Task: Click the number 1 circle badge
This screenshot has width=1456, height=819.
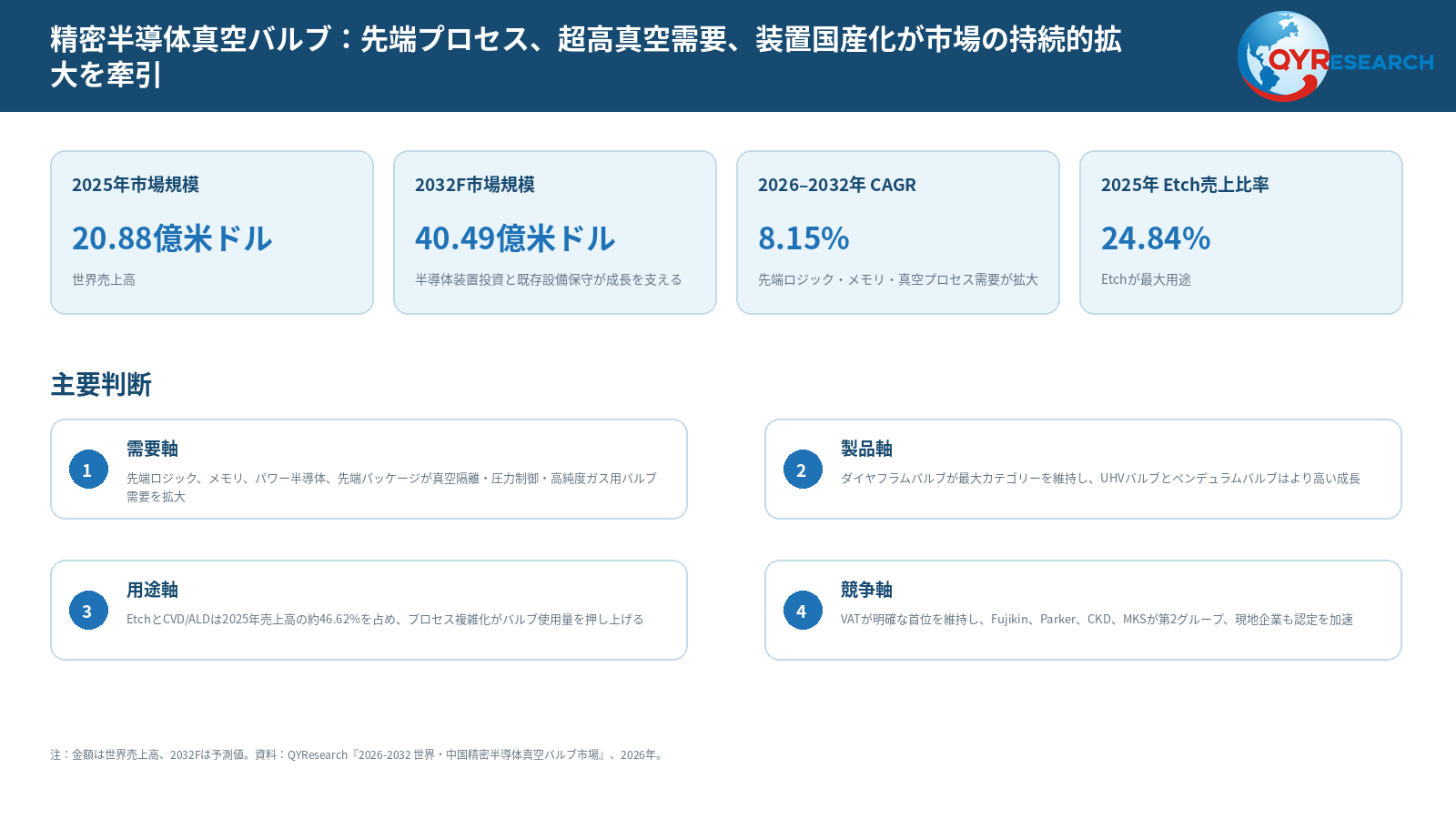Action: click(x=88, y=470)
